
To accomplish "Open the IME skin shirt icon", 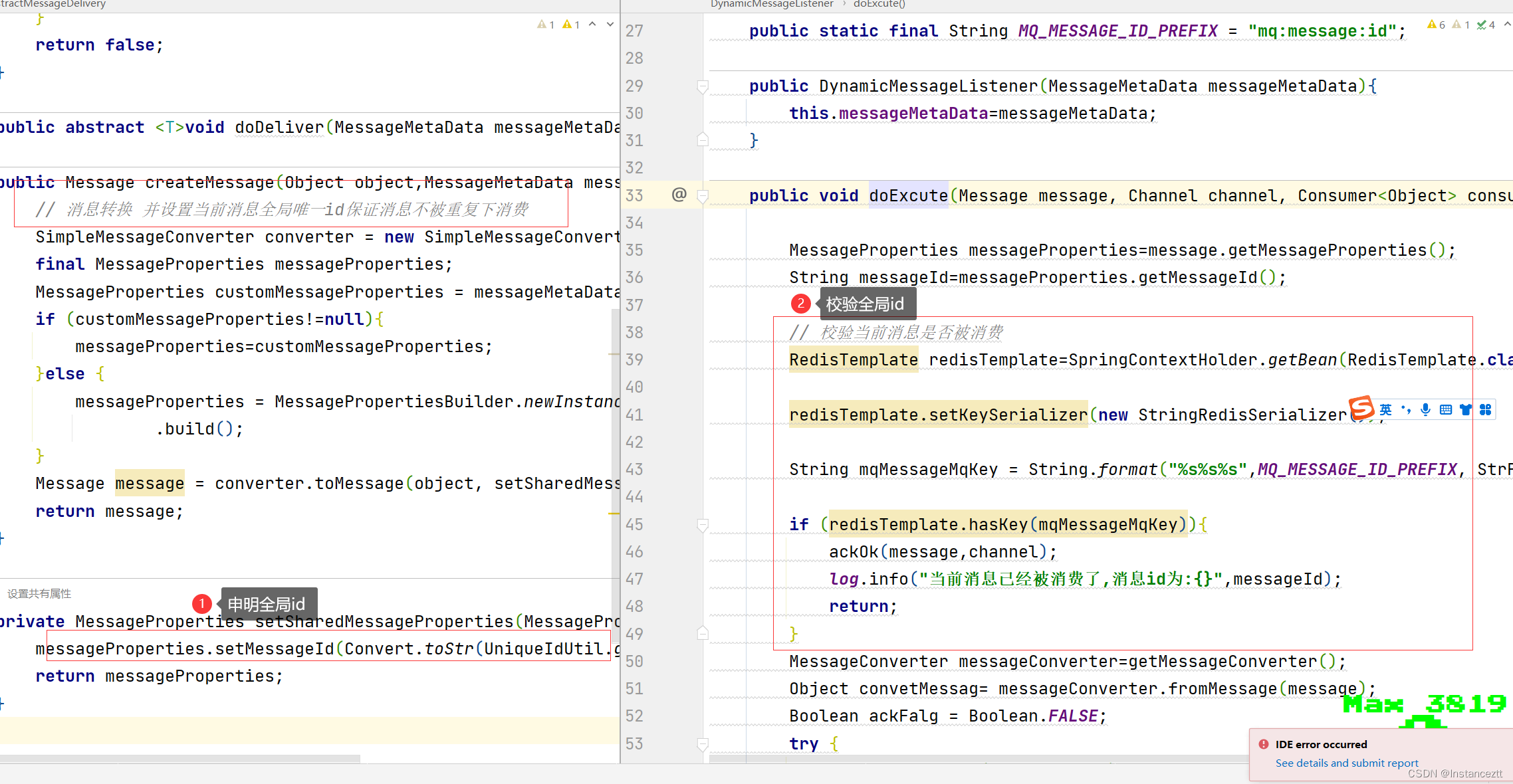I will [1465, 410].
